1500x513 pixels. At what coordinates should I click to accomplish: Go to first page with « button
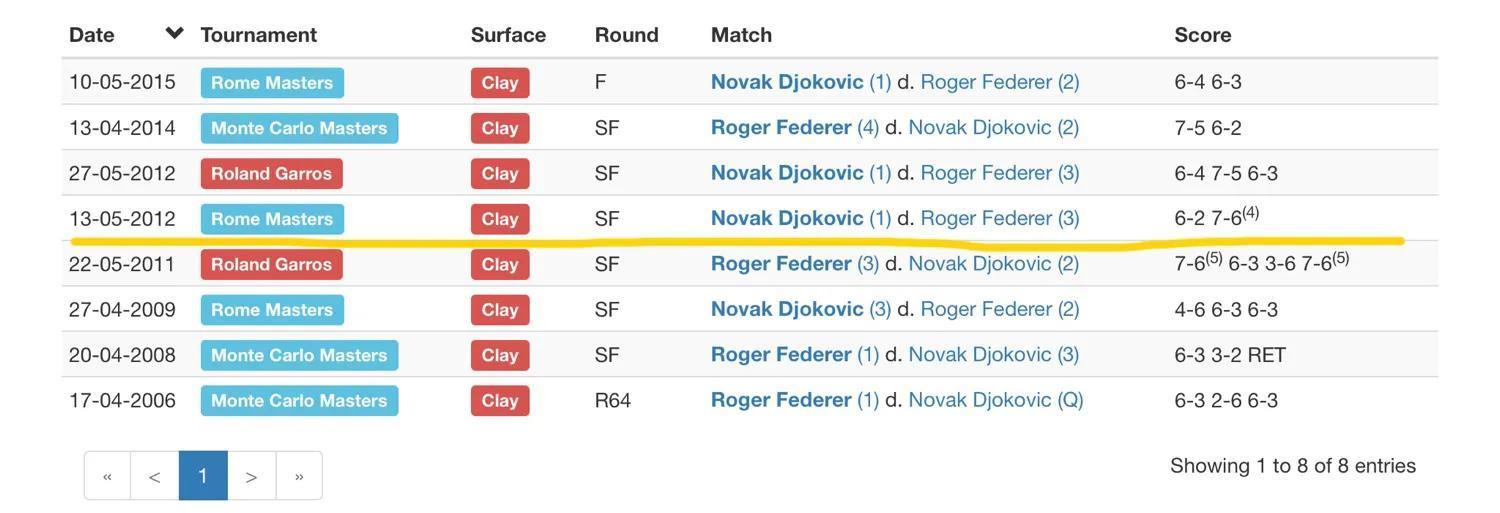tap(107, 476)
